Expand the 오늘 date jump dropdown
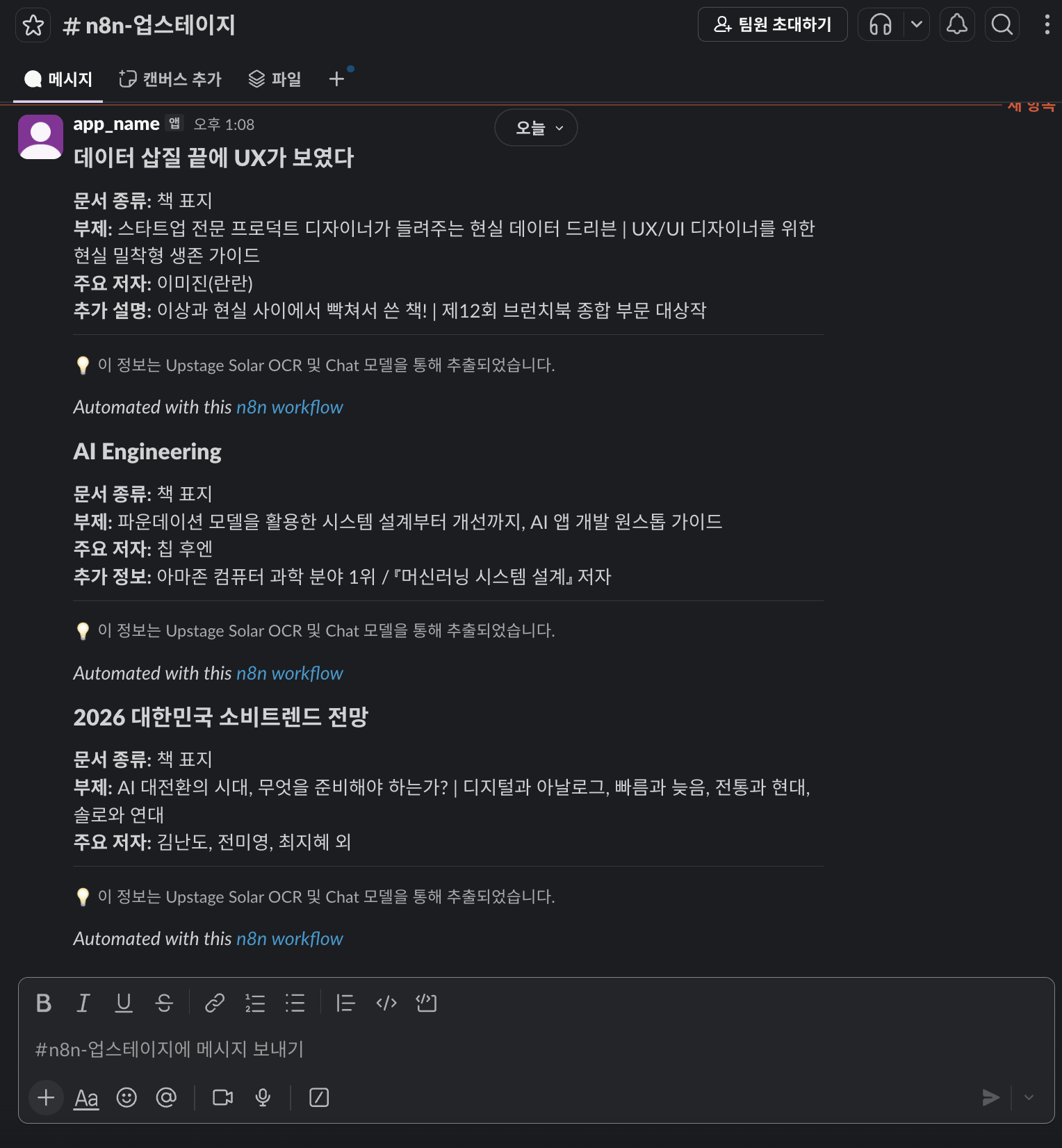1062x1148 pixels. click(536, 128)
